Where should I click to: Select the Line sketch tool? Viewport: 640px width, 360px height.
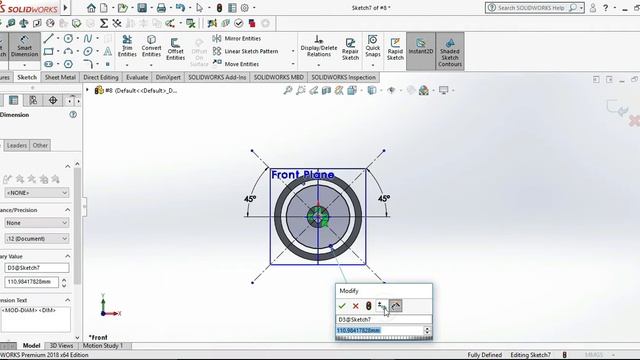point(49,38)
